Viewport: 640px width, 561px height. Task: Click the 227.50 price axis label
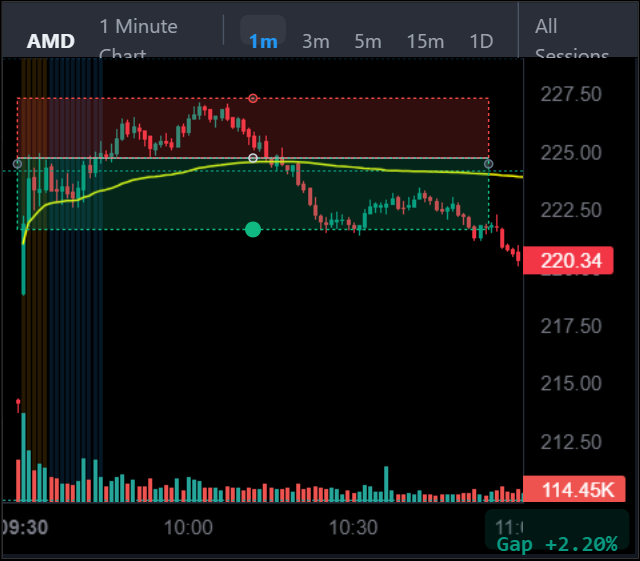click(x=571, y=94)
